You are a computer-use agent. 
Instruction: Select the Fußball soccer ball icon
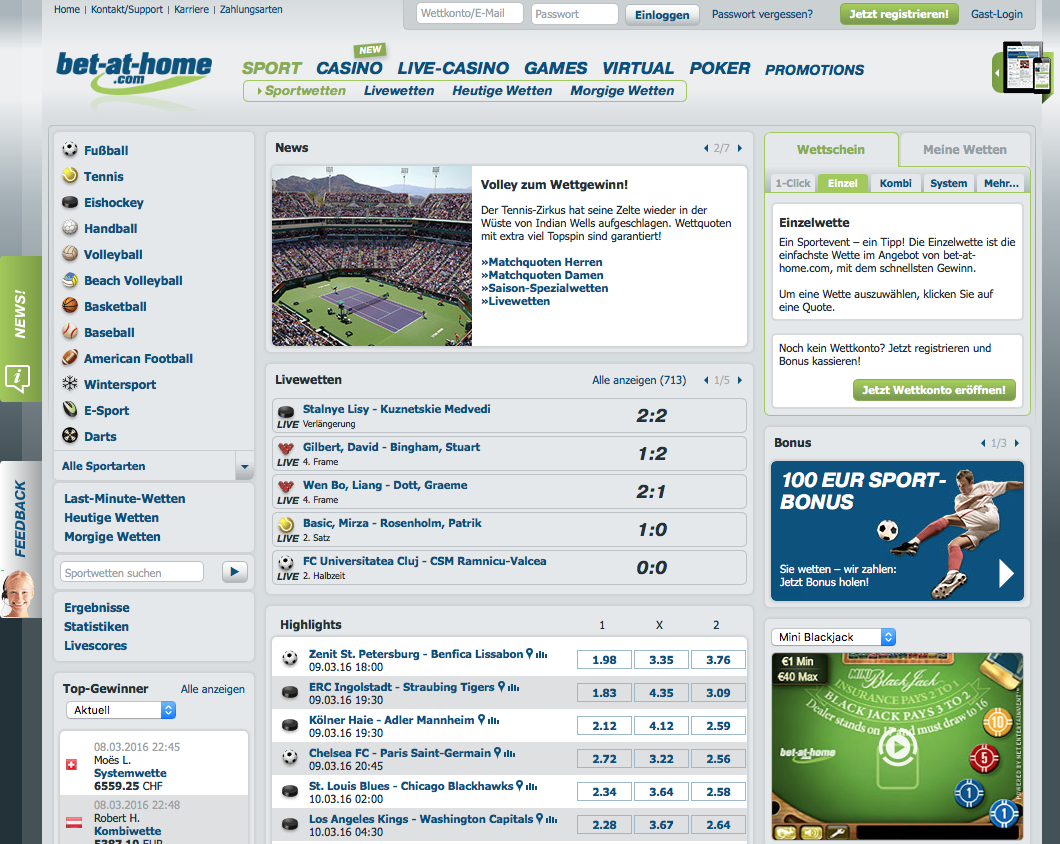coord(68,149)
